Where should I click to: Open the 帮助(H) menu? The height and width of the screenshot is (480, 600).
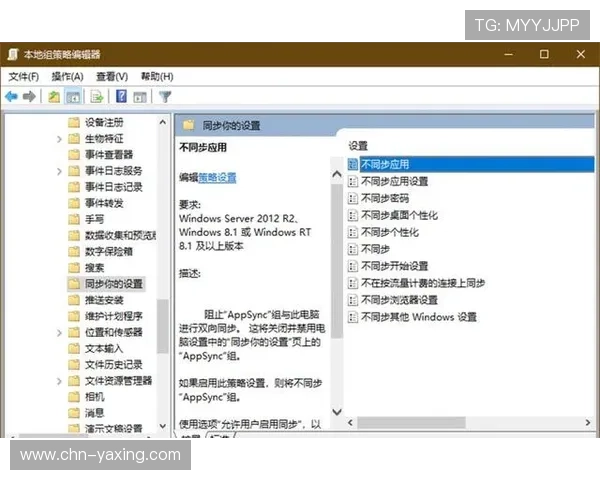click(x=157, y=77)
